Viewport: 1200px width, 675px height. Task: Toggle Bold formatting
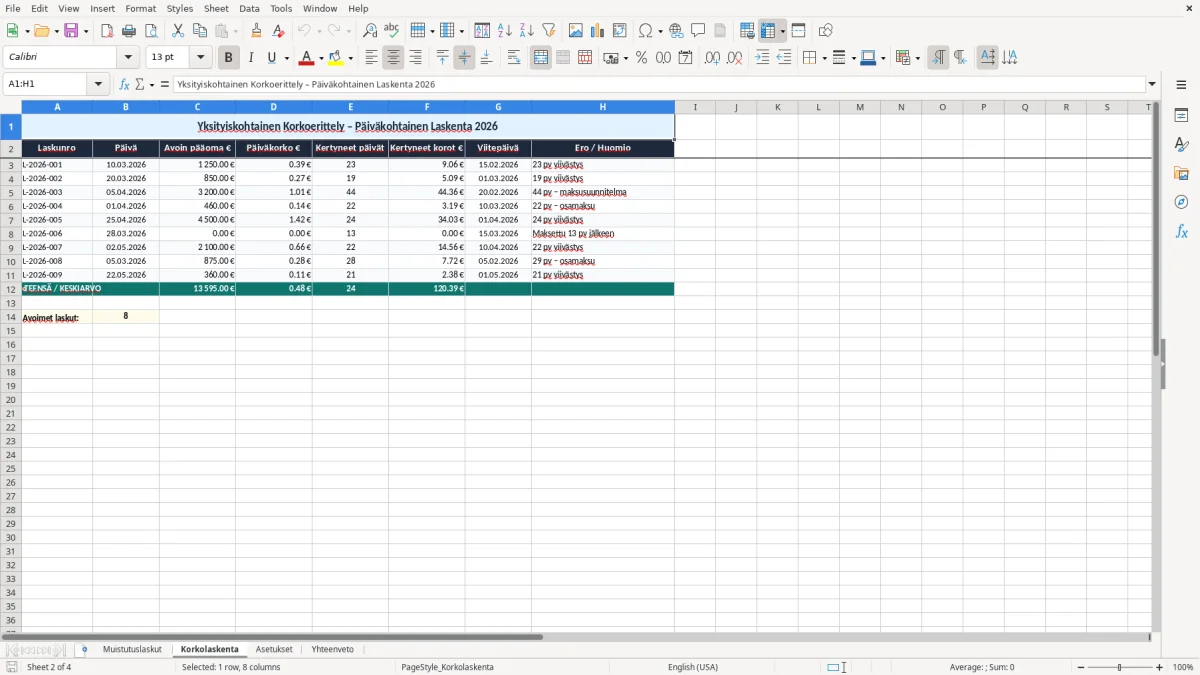[229, 58]
